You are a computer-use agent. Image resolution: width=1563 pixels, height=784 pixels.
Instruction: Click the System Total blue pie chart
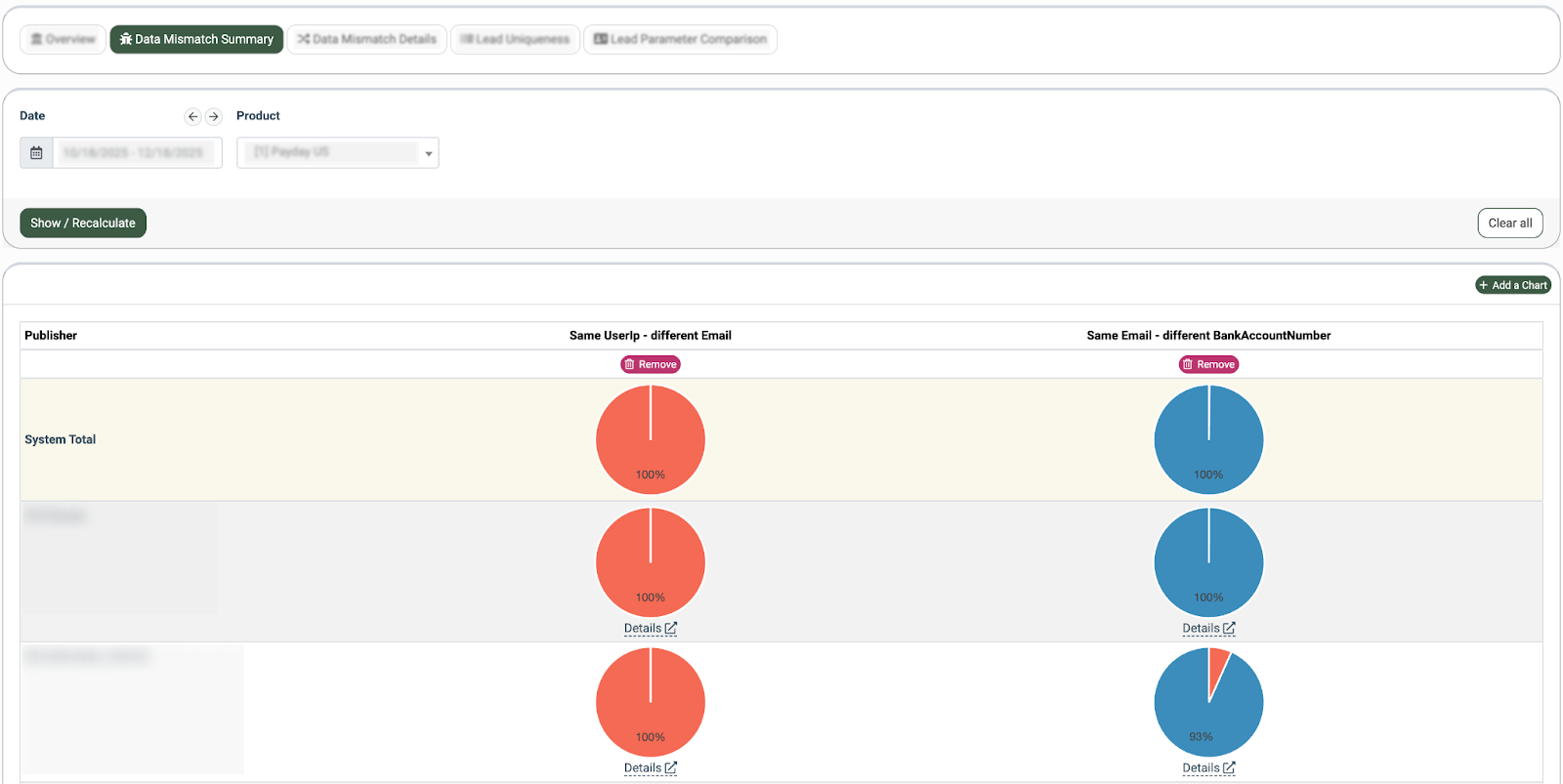click(1208, 439)
